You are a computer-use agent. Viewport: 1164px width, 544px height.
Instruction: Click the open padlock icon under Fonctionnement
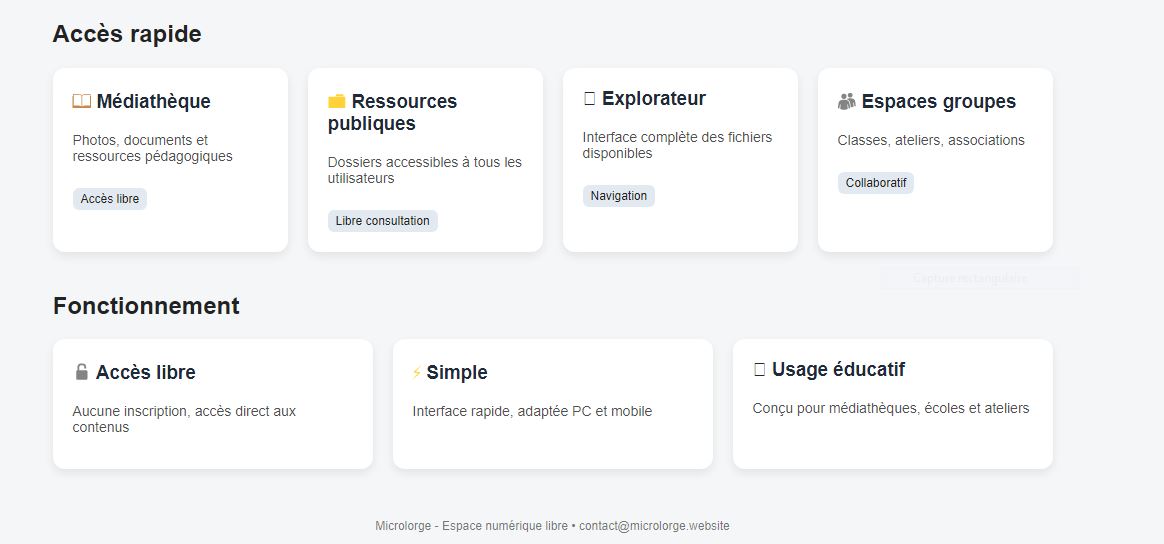pos(82,372)
